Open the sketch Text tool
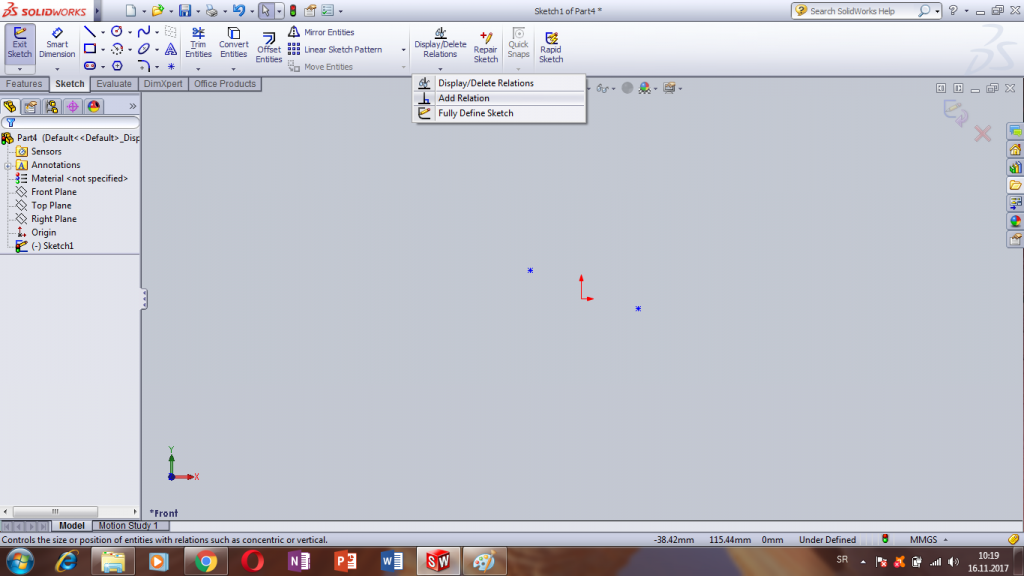The image size is (1024, 576). [x=171, y=49]
